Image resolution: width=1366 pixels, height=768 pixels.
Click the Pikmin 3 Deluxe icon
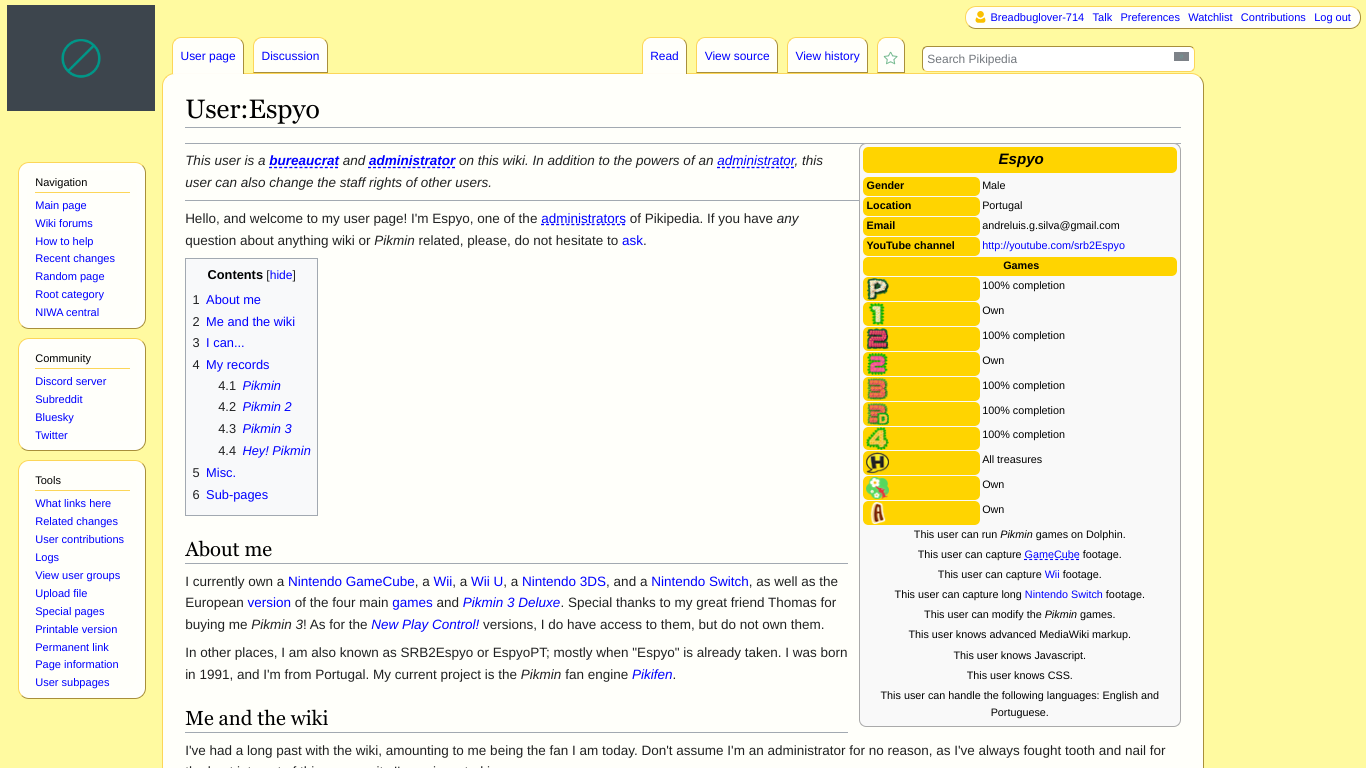[x=877, y=413]
